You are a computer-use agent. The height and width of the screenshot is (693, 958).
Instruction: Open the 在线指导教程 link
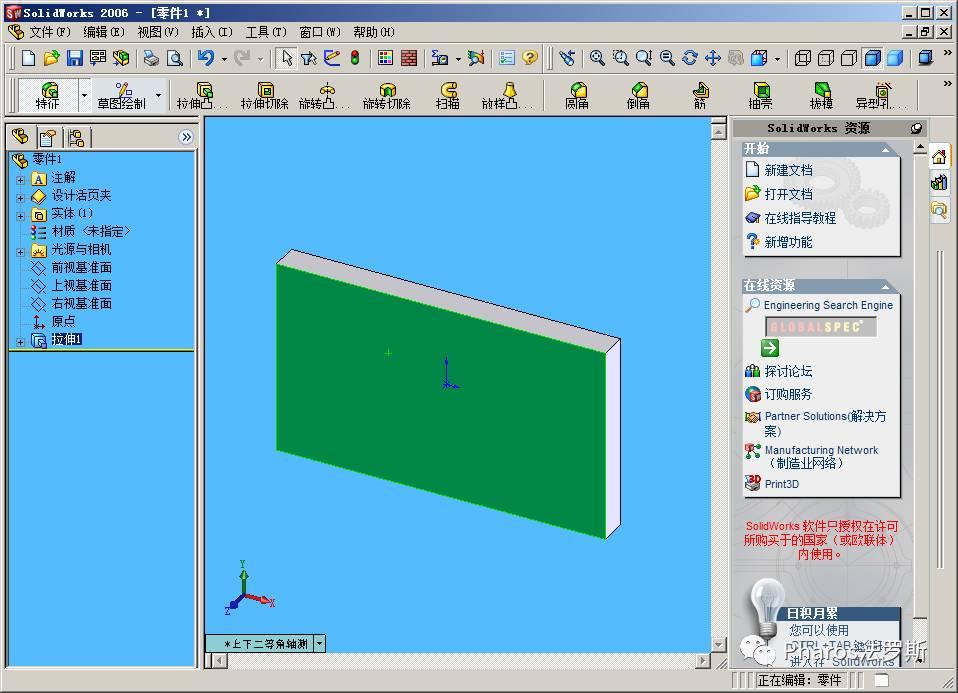[800, 218]
